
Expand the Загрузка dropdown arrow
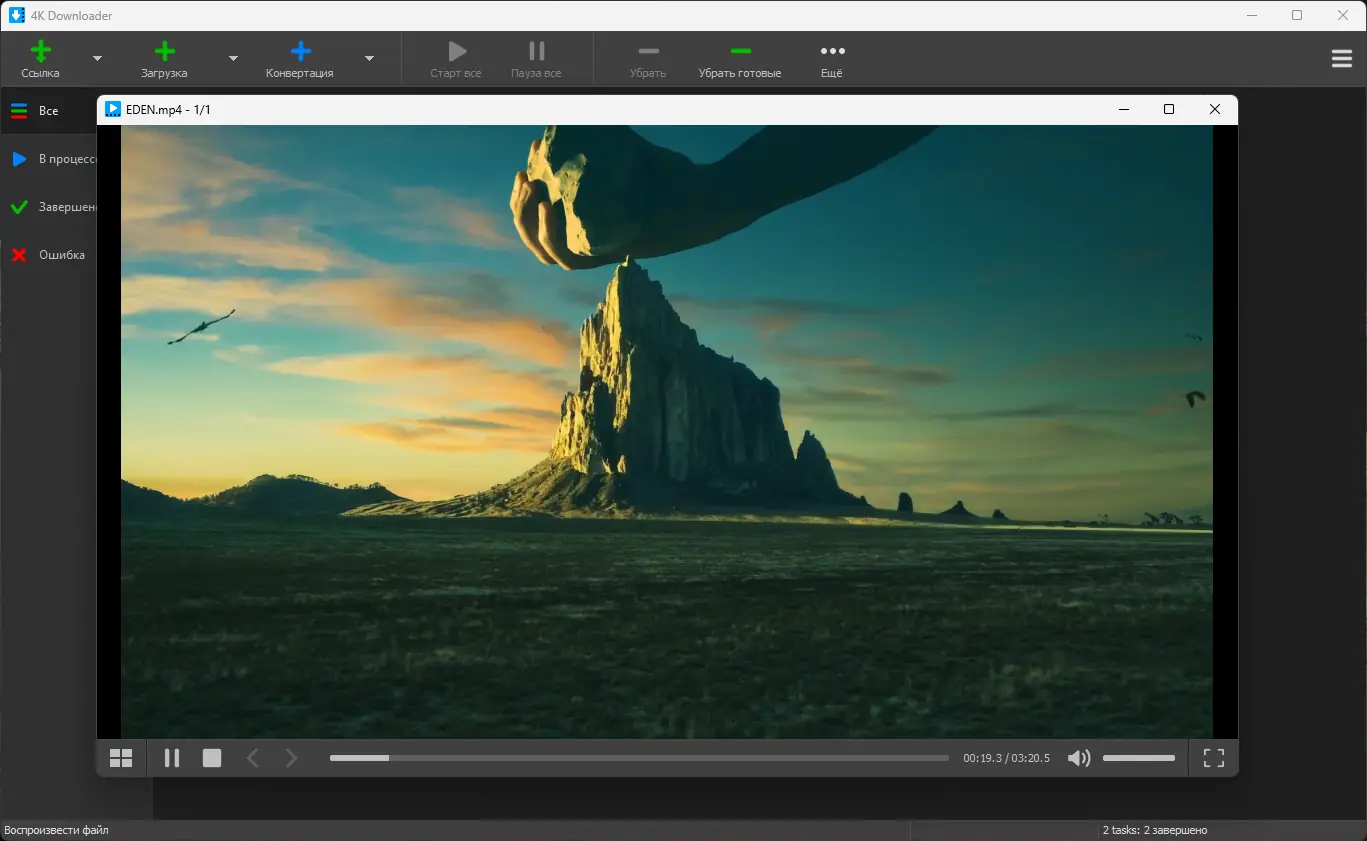(233, 59)
